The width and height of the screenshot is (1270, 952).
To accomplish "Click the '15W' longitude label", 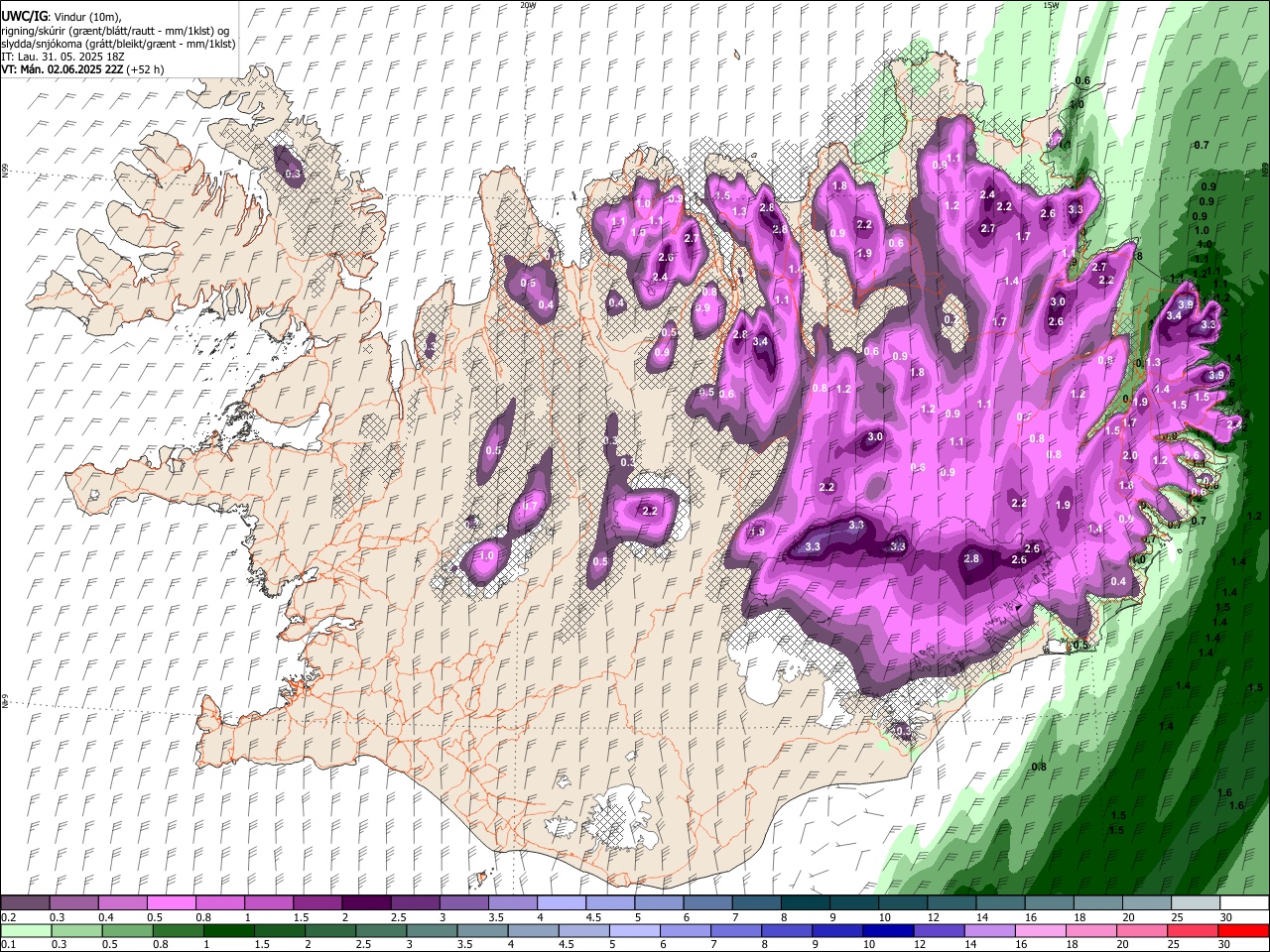I will [1051, 5].
